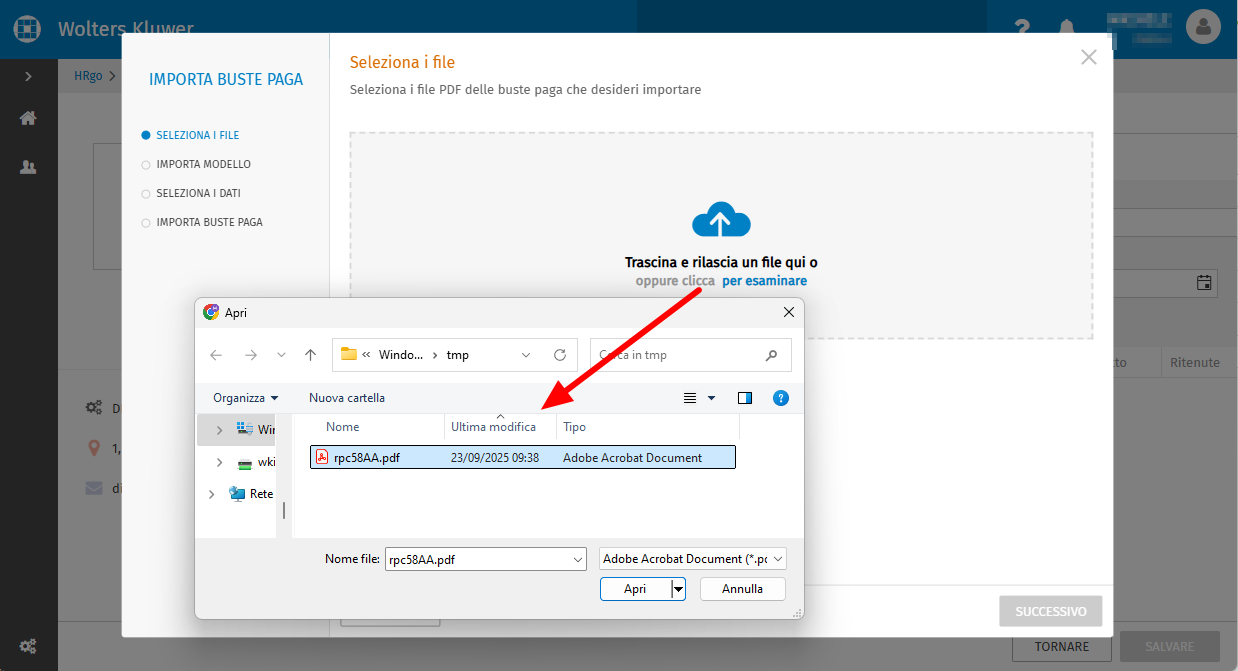This screenshot has height=671, width=1238.
Task: Open the recent locations dropdown
Action: [x=281, y=355]
